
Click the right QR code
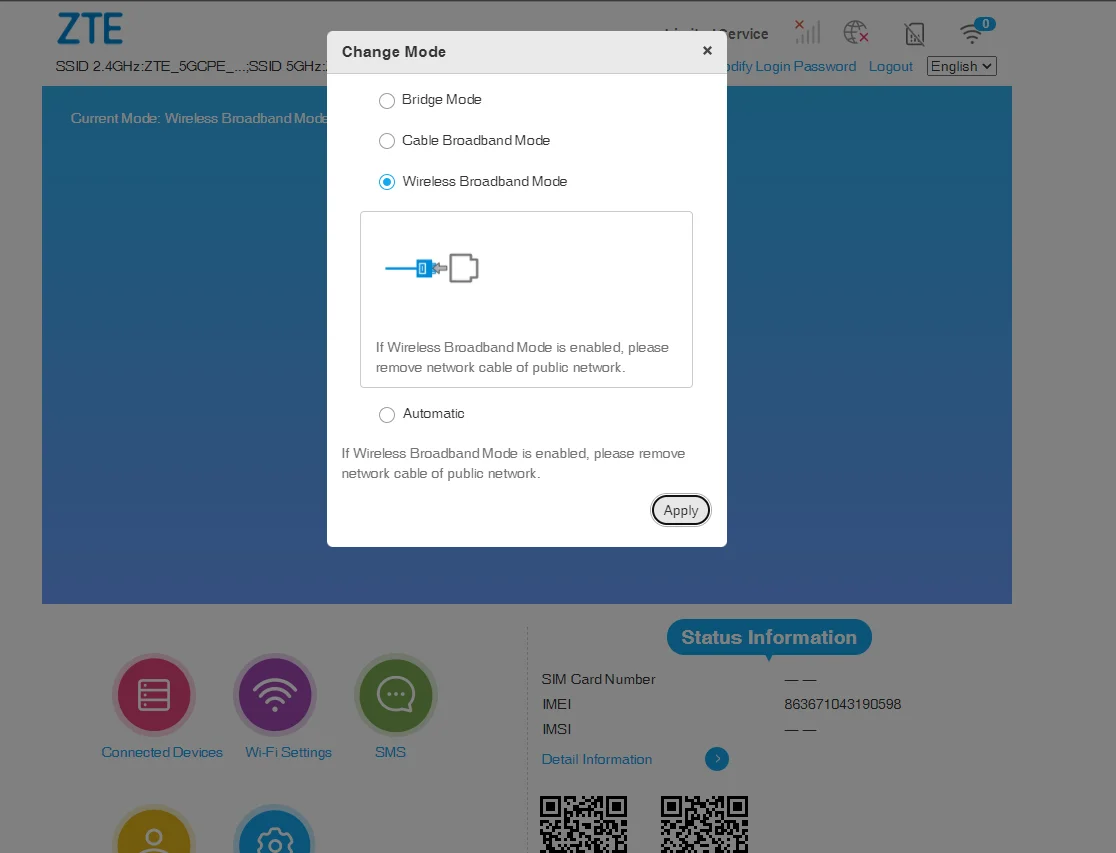(x=704, y=825)
